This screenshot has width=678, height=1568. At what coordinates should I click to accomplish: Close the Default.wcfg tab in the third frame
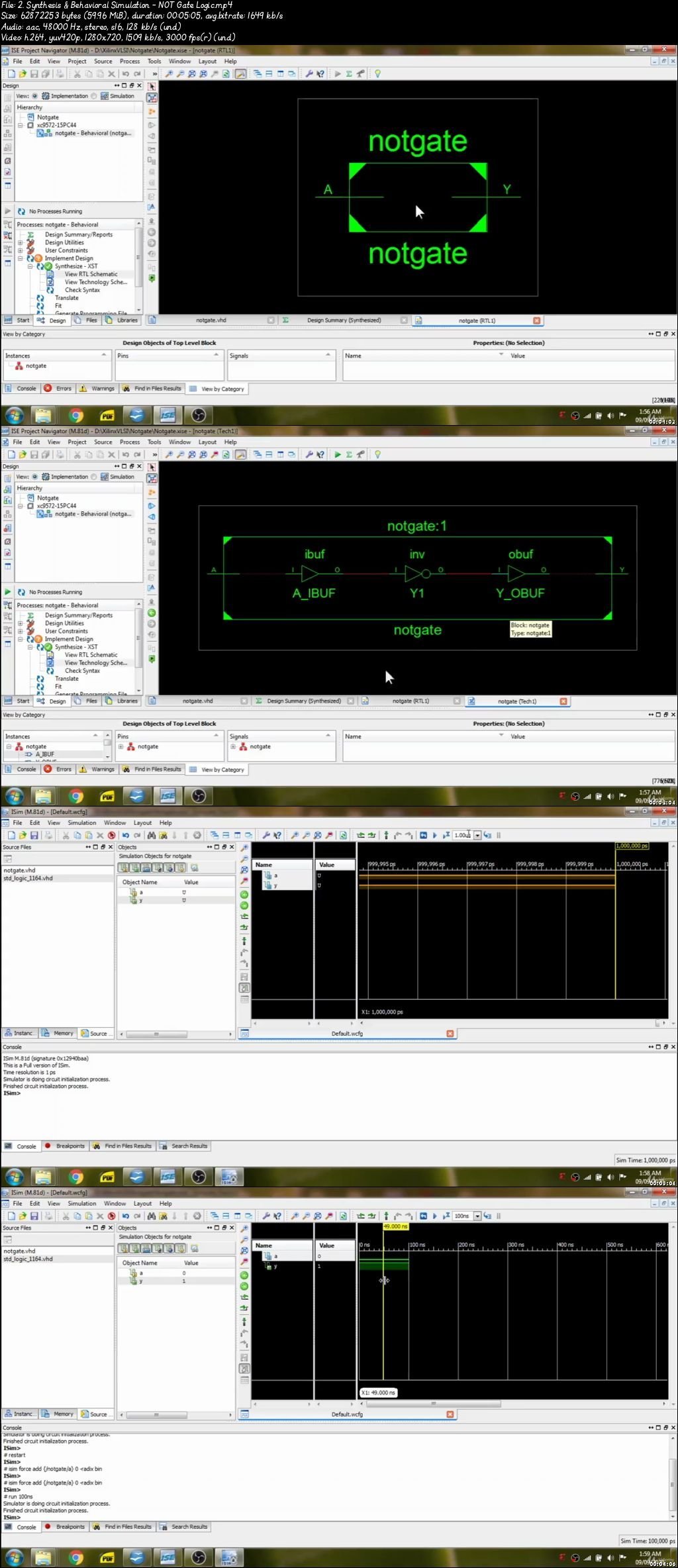point(450,1034)
